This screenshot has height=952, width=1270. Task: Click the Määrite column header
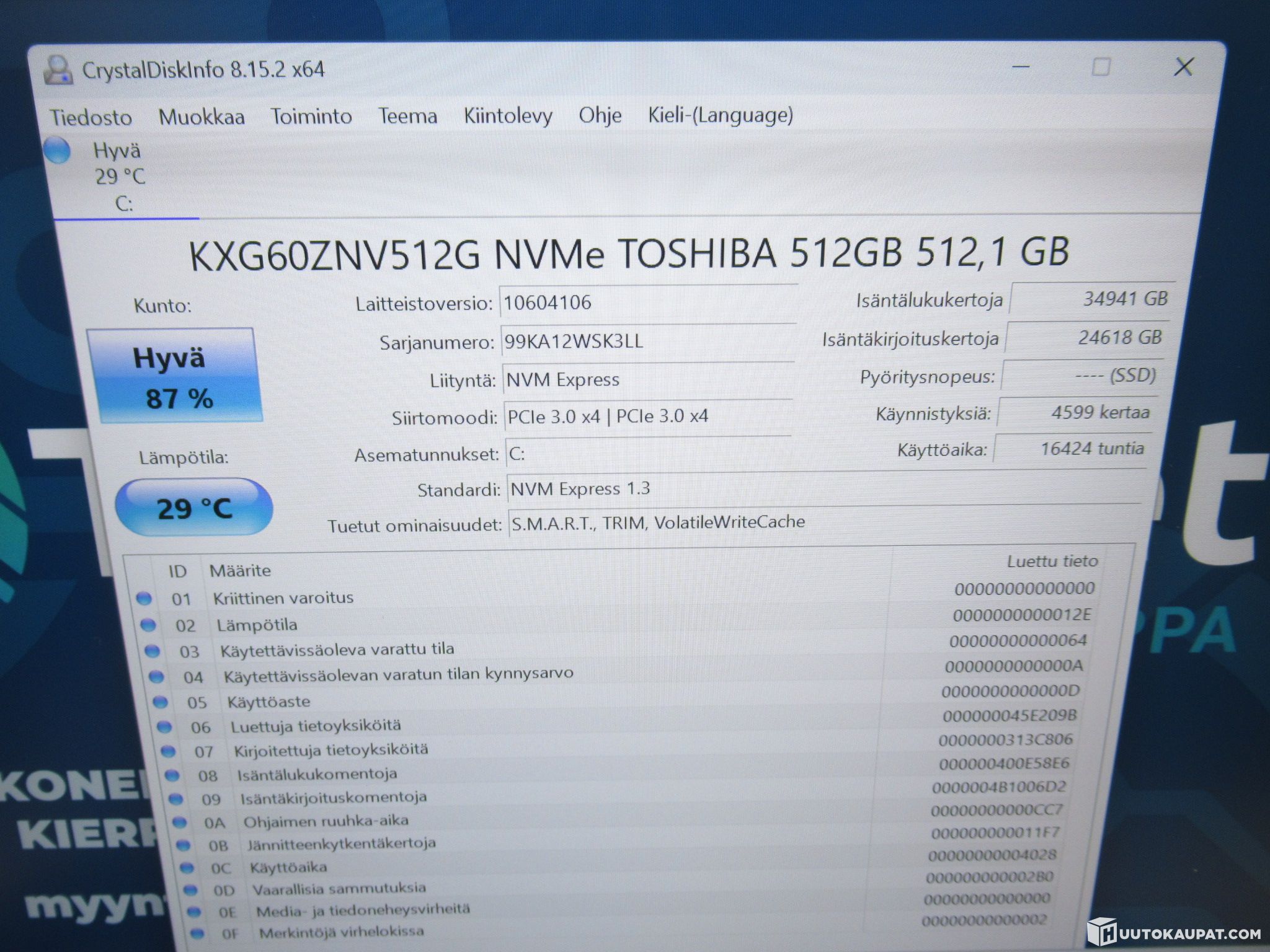click(x=240, y=570)
